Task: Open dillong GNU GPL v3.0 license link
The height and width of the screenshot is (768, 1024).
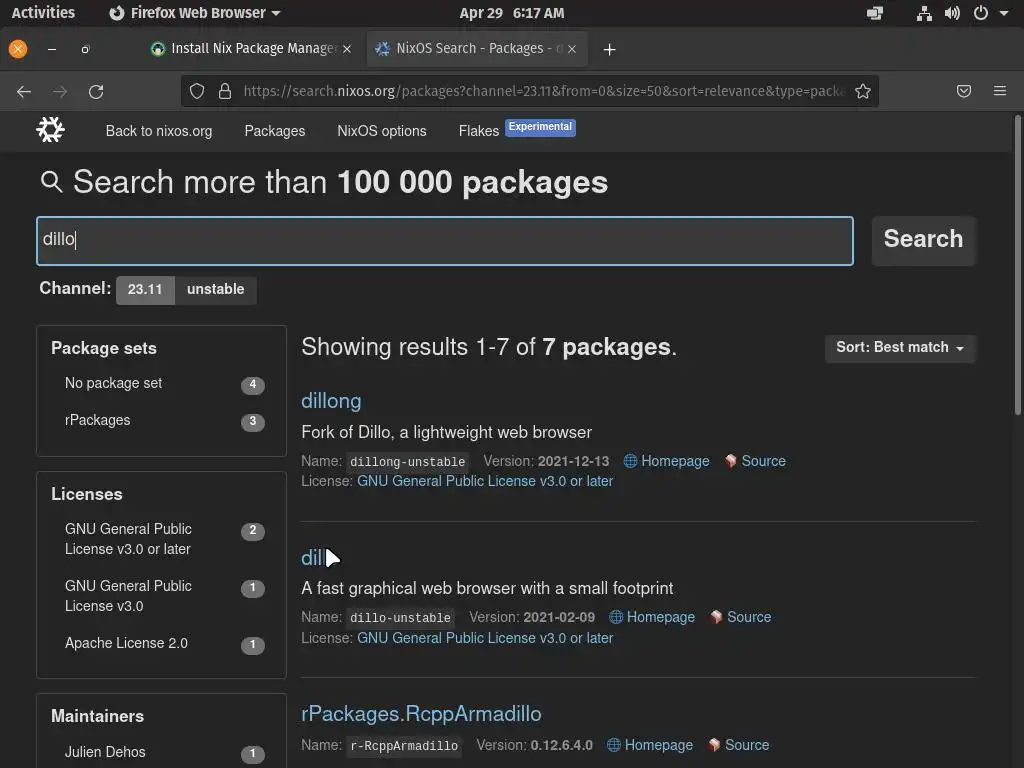Action: click(x=485, y=481)
